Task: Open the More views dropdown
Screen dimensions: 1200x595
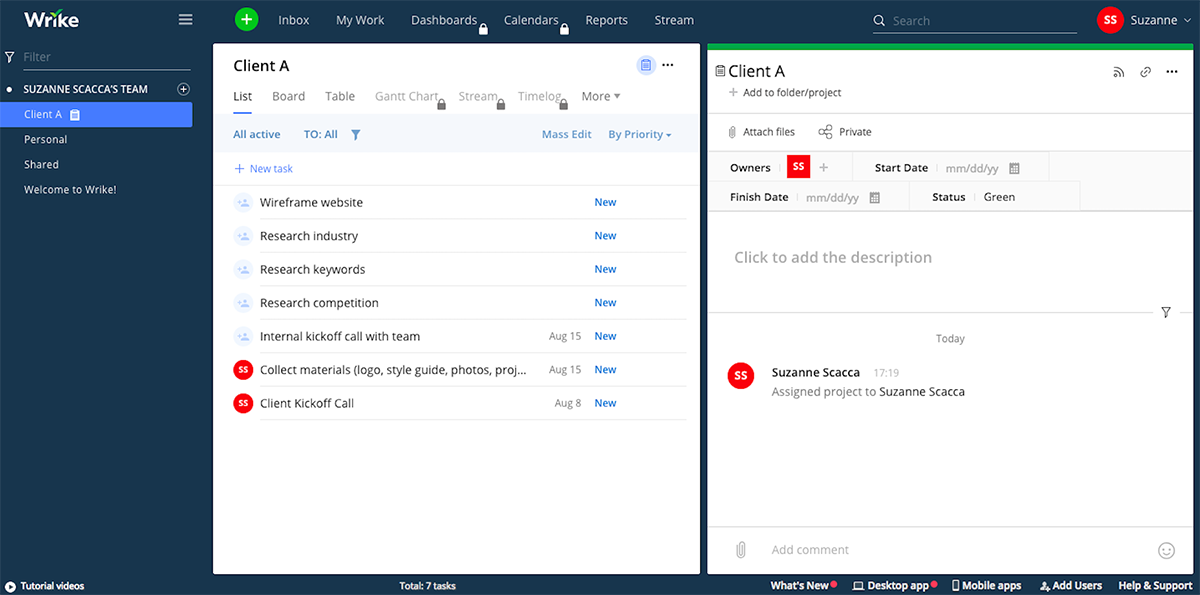Action: pyautogui.click(x=600, y=97)
